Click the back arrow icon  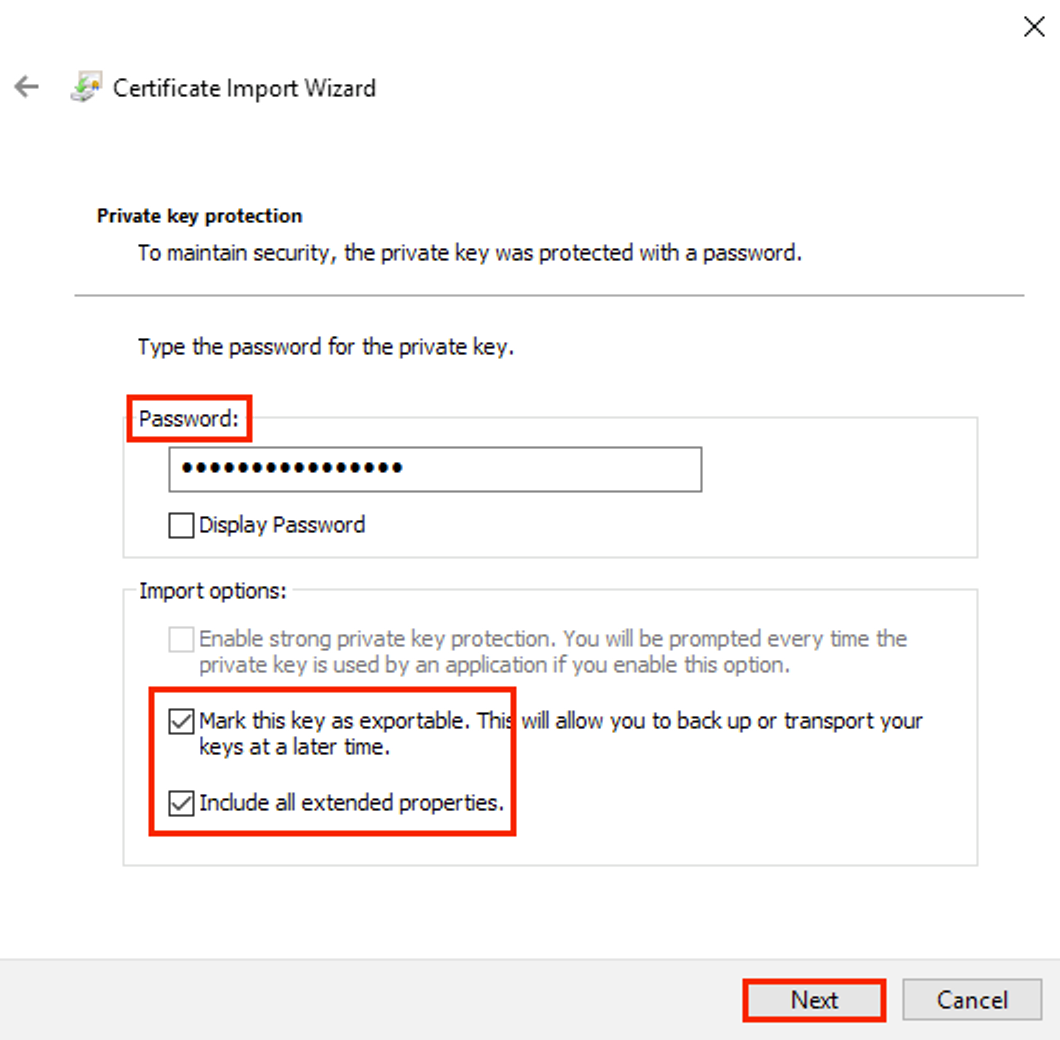(x=26, y=87)
